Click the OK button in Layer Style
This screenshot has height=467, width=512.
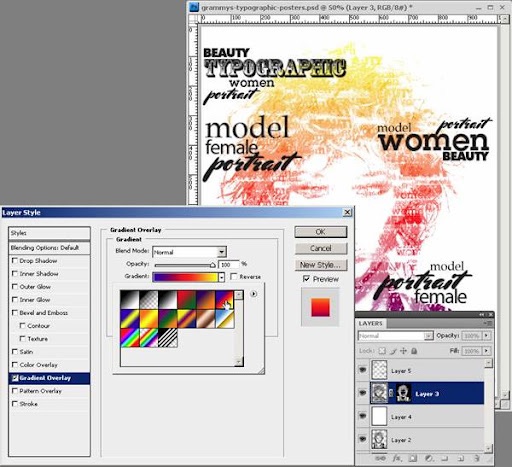[321, 232]
